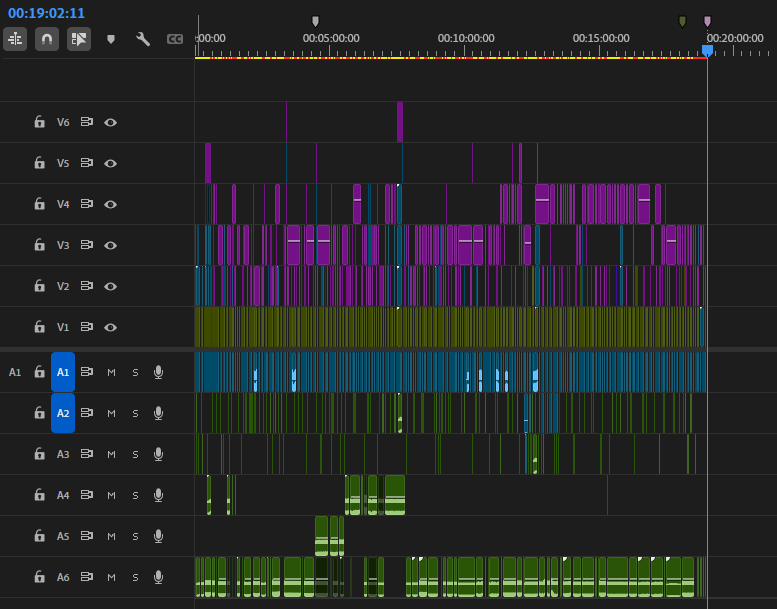This screenshot has height=609, width=777.
Task: Hide track V2 output with eye icon
Action: coord(111,286)
